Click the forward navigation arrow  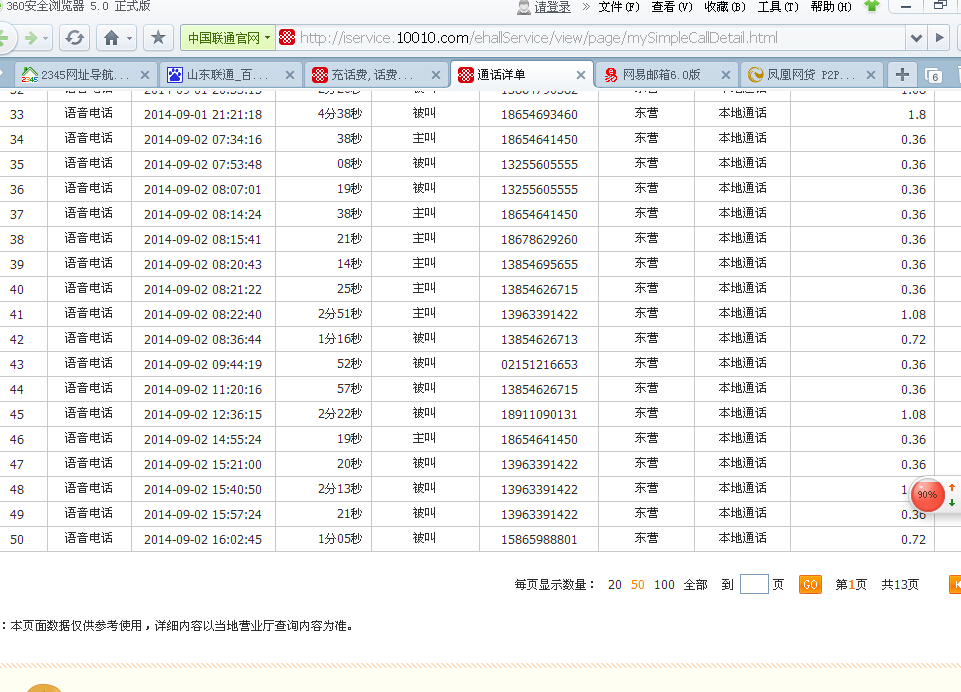[x=32, y=39]
